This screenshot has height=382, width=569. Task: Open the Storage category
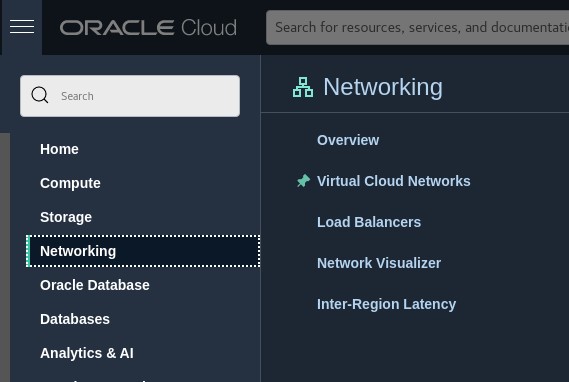pos(66,217)
